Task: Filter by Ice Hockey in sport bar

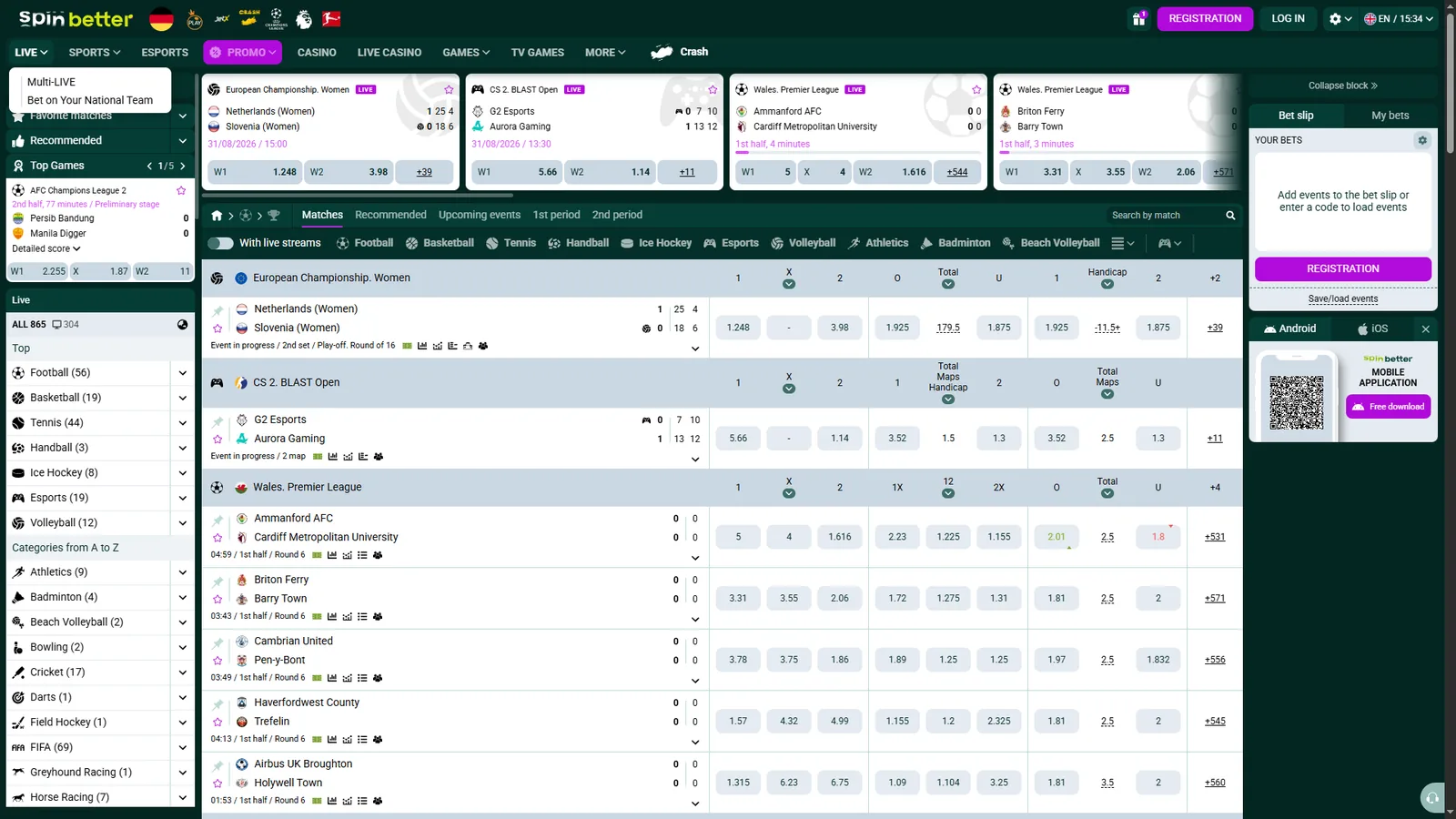Action: coord(656,243)
